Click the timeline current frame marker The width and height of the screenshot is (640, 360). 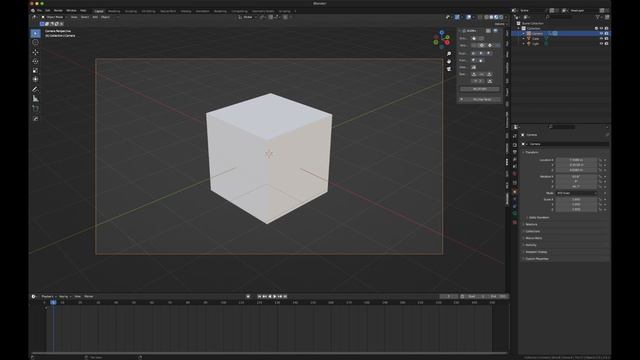tap(53, 302)
